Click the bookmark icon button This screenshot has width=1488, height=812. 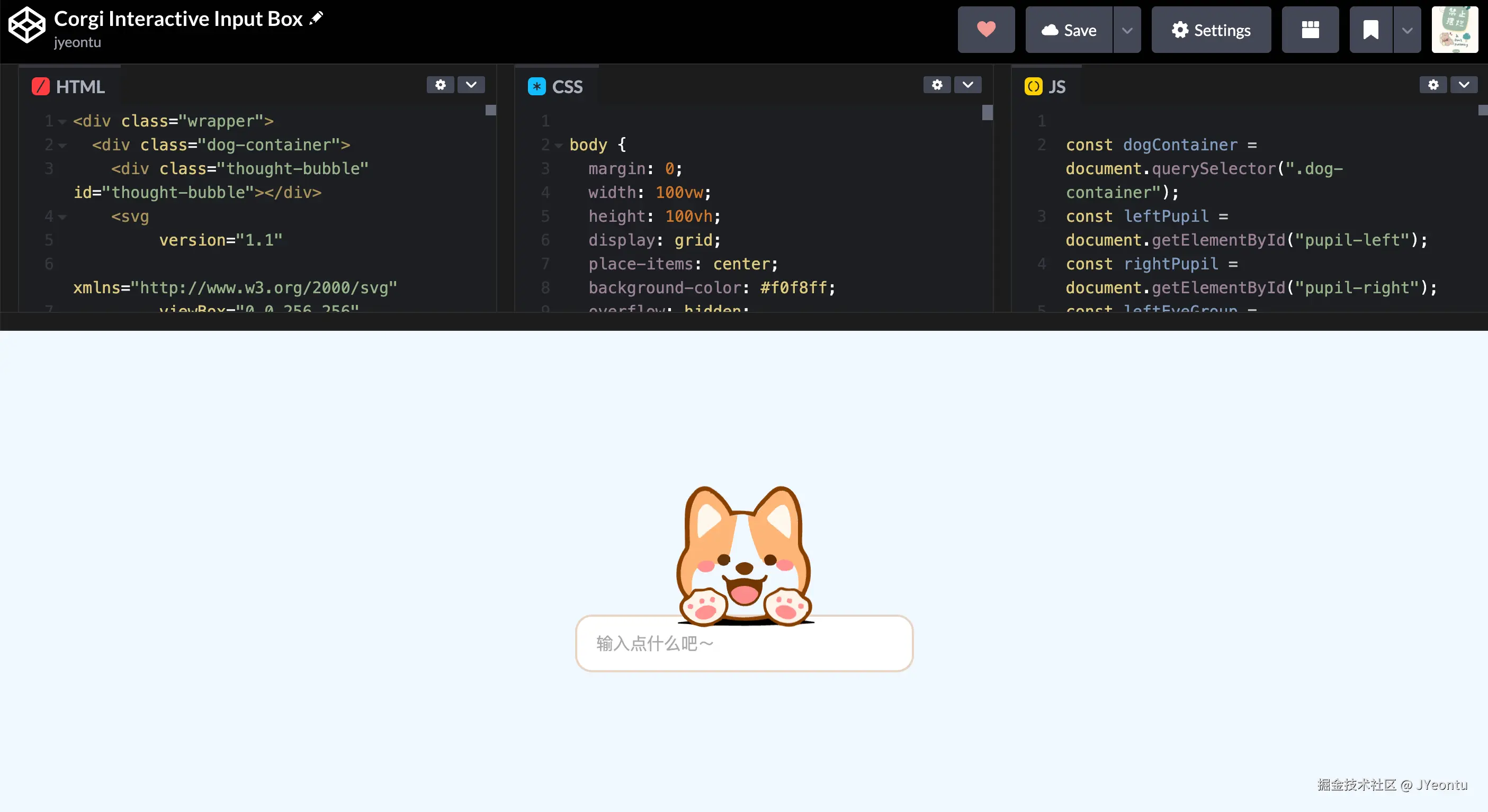pyautogui.click(x=1370, y=30)
